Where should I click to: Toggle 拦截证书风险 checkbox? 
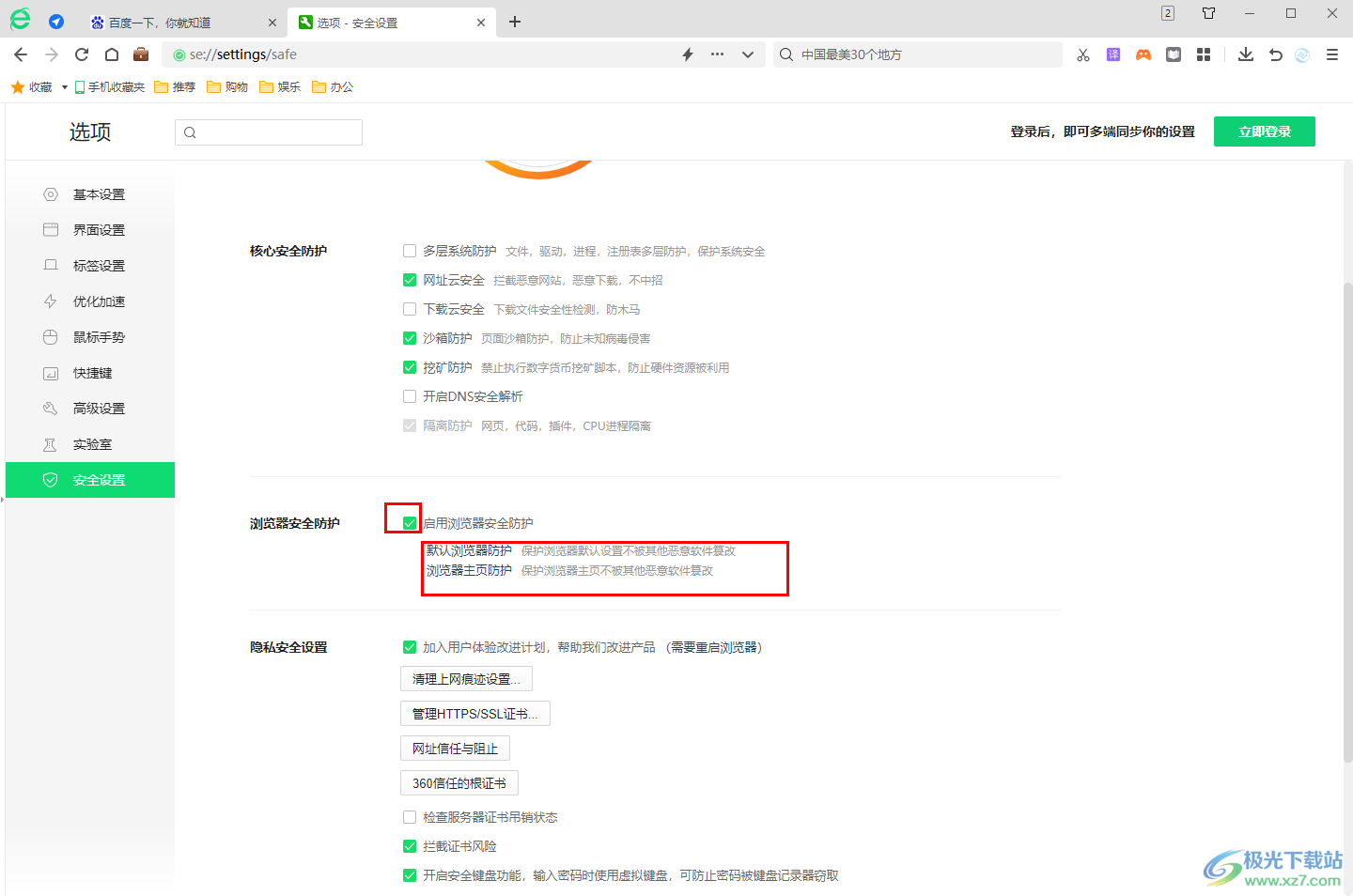(x=410, y=846)
